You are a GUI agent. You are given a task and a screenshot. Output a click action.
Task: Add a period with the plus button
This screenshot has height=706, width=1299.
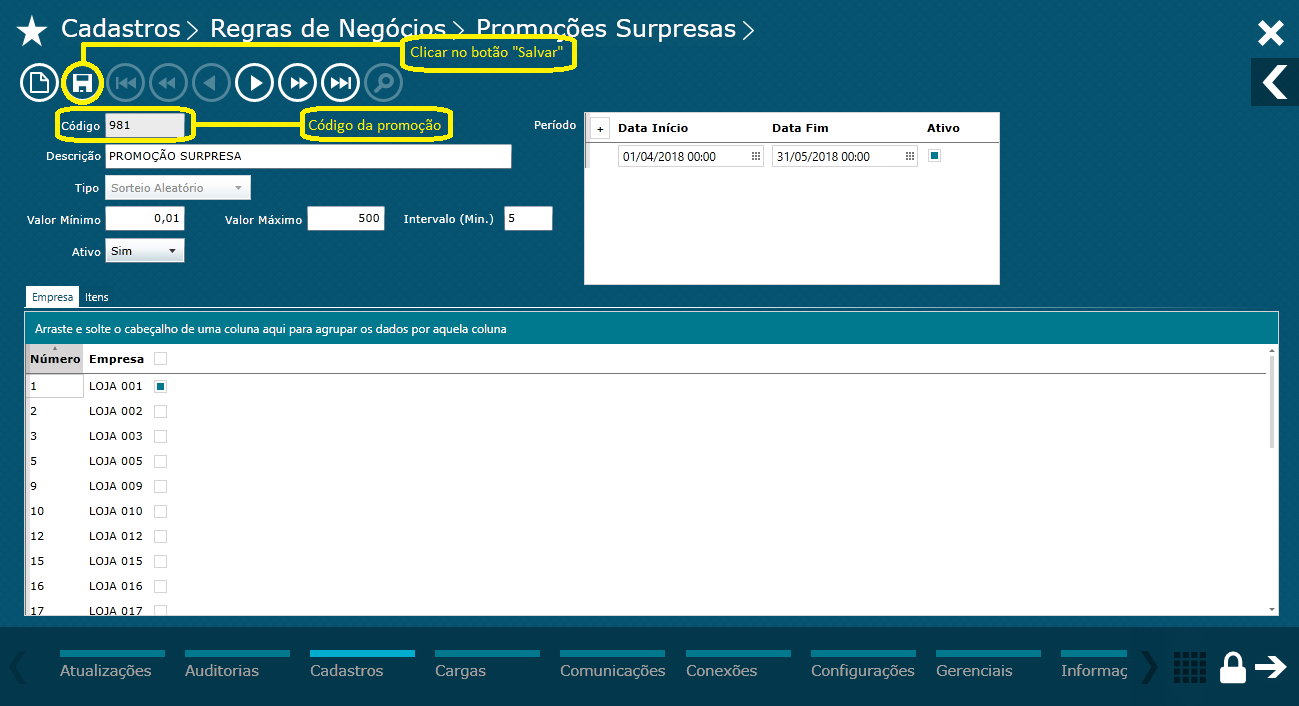600,129
